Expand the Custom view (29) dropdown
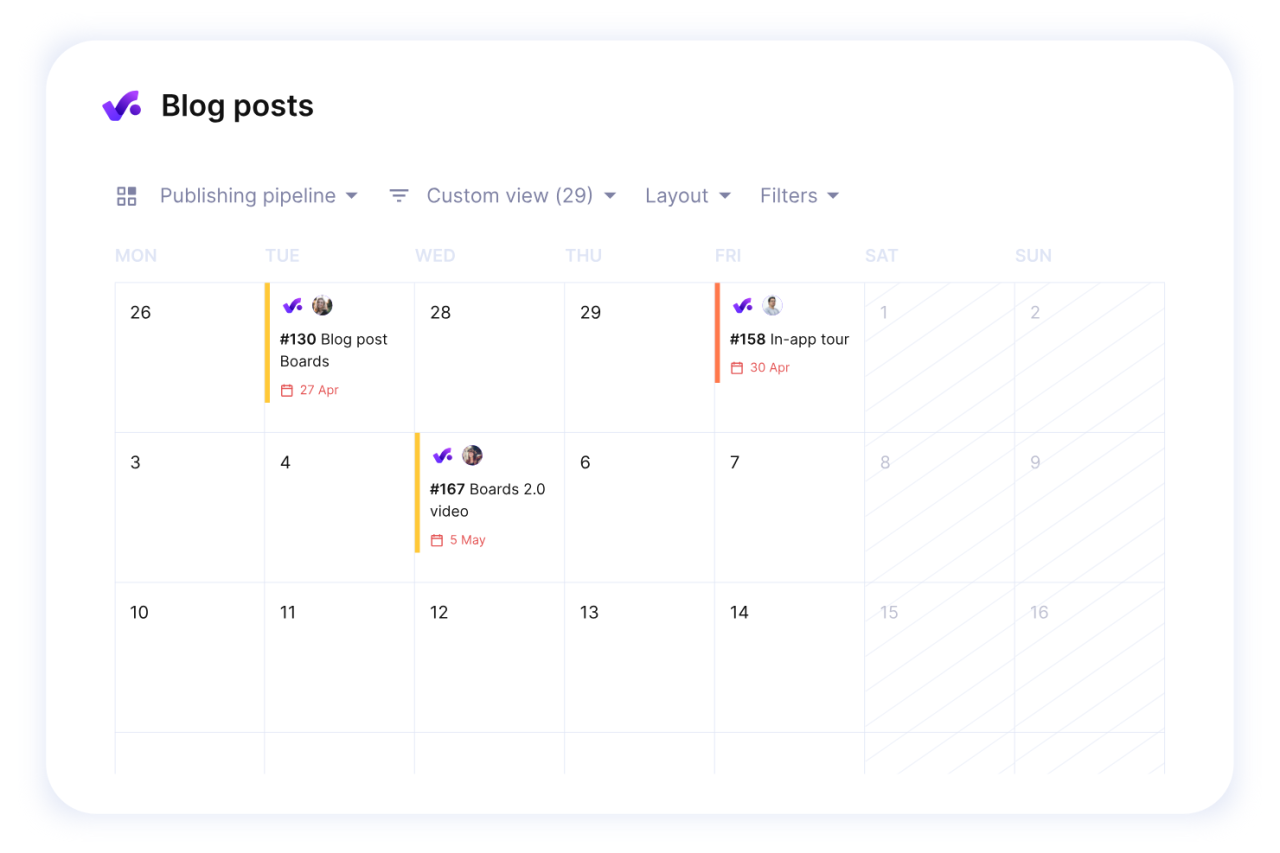 pos(520,196)
